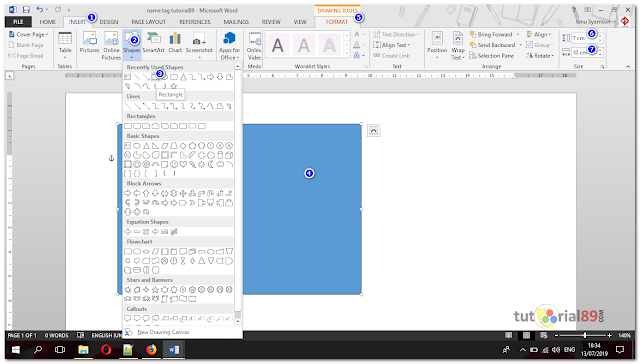
Task: Select the sun shape in Basic Shapes
Action: coord(201,164)
